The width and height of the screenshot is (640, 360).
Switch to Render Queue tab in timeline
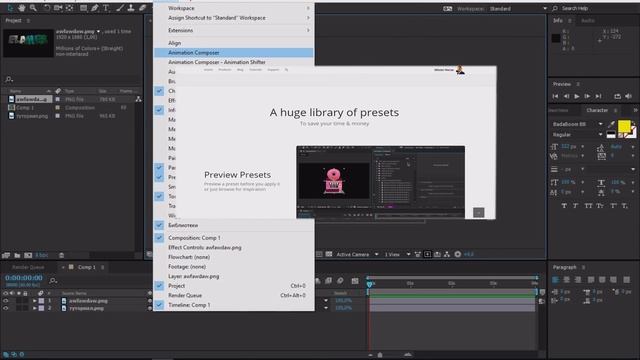coord(28,267)
